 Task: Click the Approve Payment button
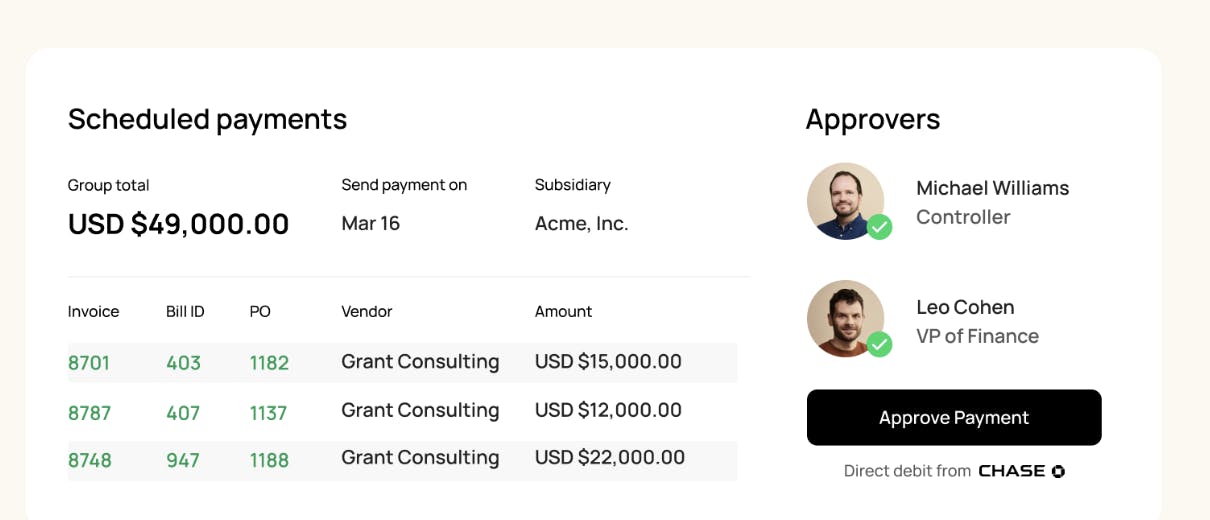(953, 418)
